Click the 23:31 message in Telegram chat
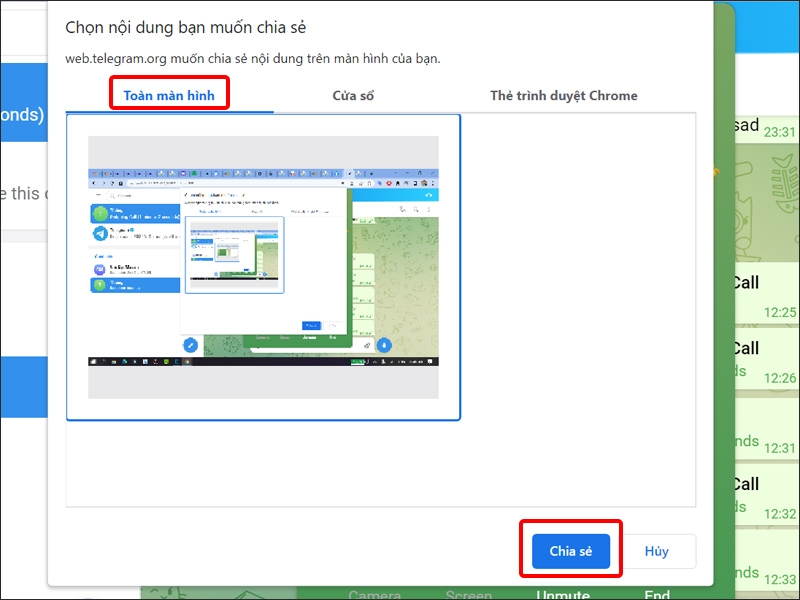 coord(767,128)
